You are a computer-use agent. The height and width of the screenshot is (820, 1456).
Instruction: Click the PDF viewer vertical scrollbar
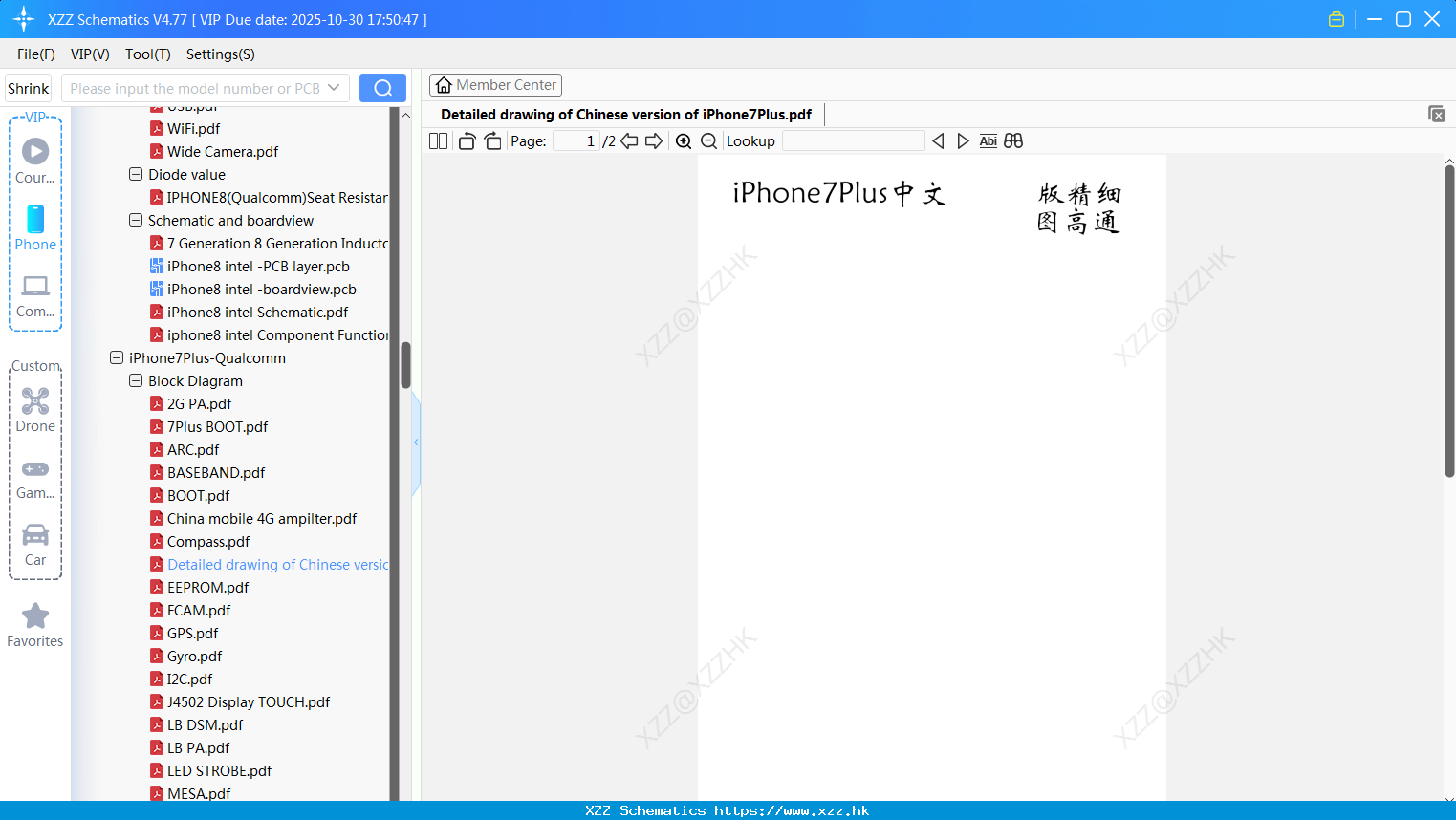pyautogui.click(x=1449, y=320)
